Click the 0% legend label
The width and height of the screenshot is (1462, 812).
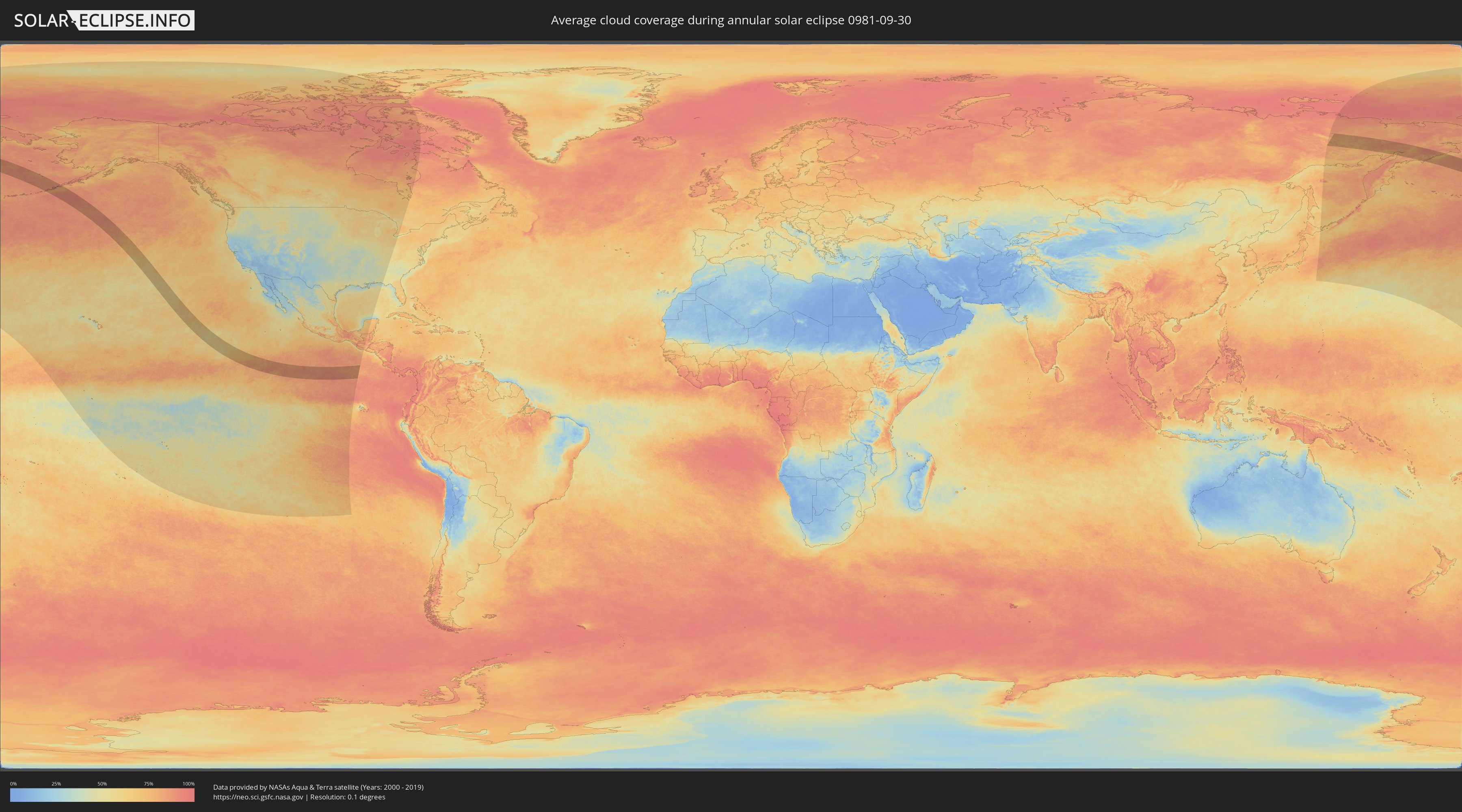click(x=13, y=784)
